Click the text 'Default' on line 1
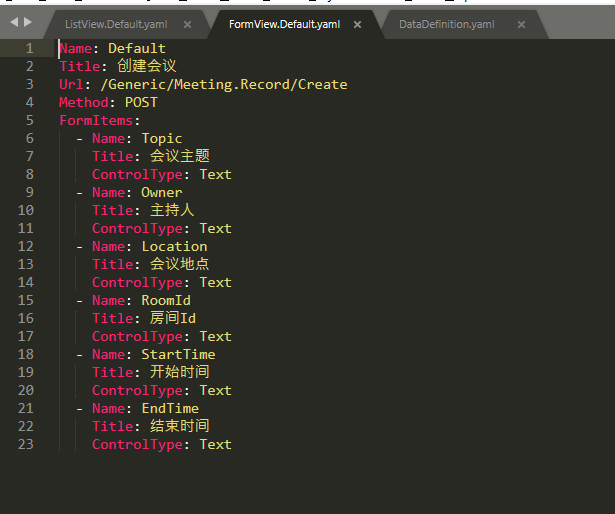Image resolution: width=615 pixels, height=514 pixels. tap(137, 48)
